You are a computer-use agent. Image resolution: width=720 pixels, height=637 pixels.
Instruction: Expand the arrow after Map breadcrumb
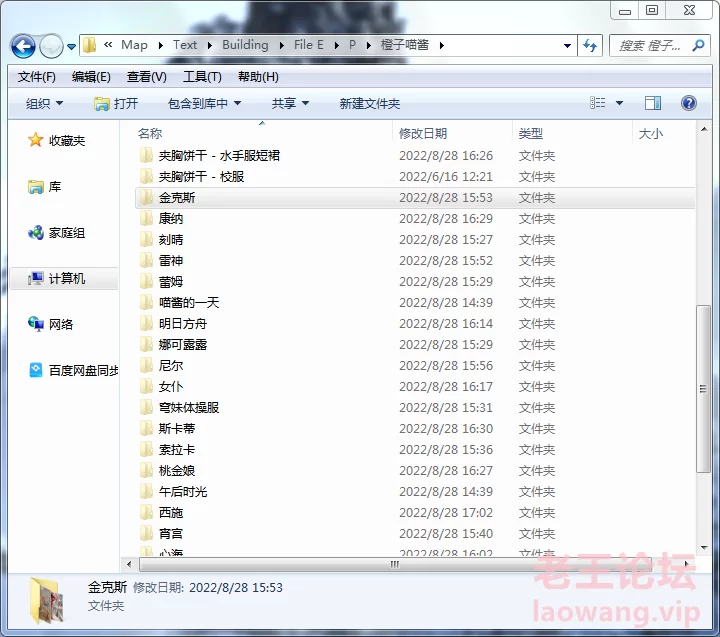(160, 45)
